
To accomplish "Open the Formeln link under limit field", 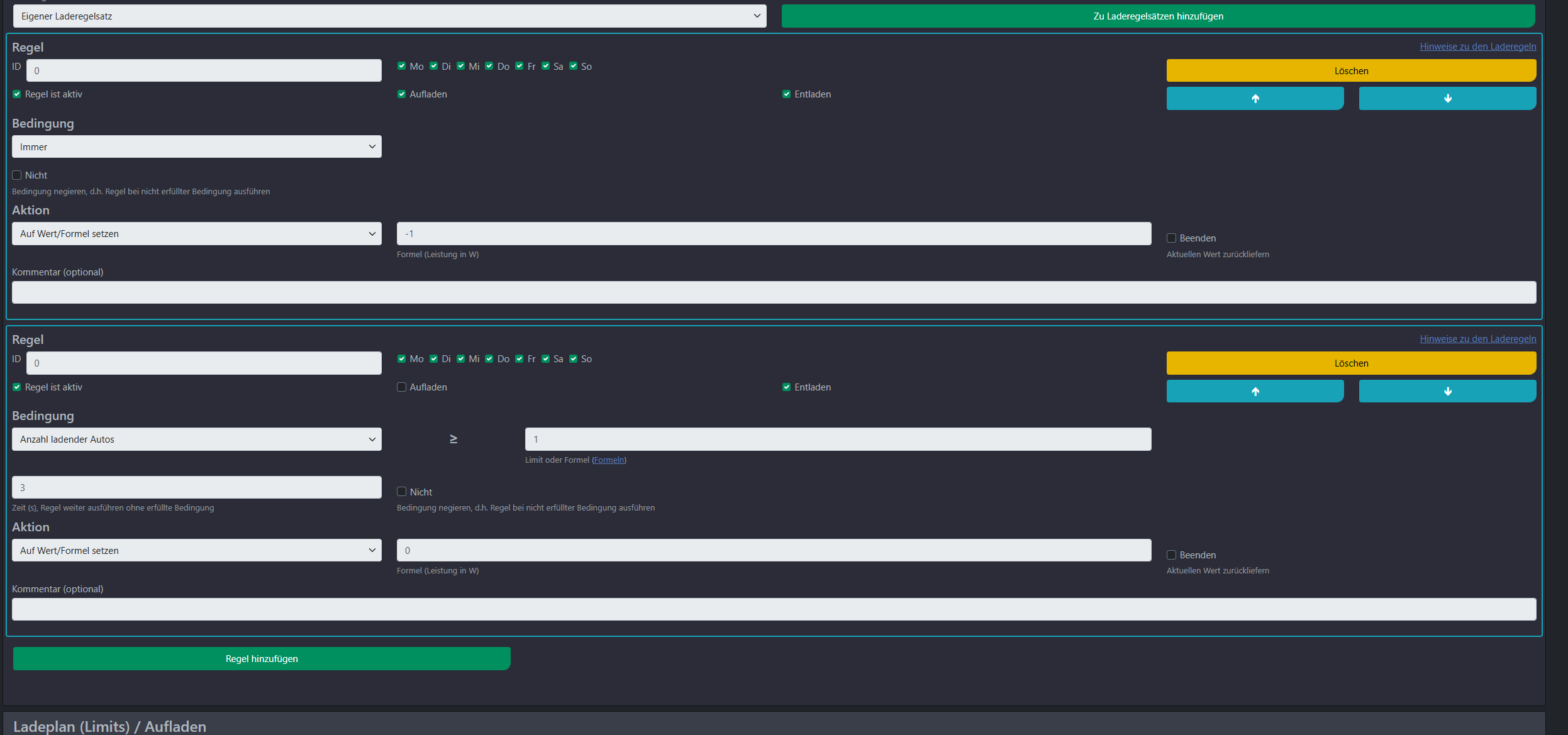I will pos(609,460).
